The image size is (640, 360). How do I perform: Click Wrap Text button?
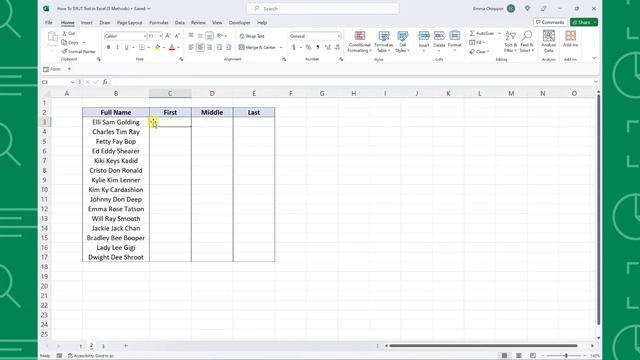252,36
